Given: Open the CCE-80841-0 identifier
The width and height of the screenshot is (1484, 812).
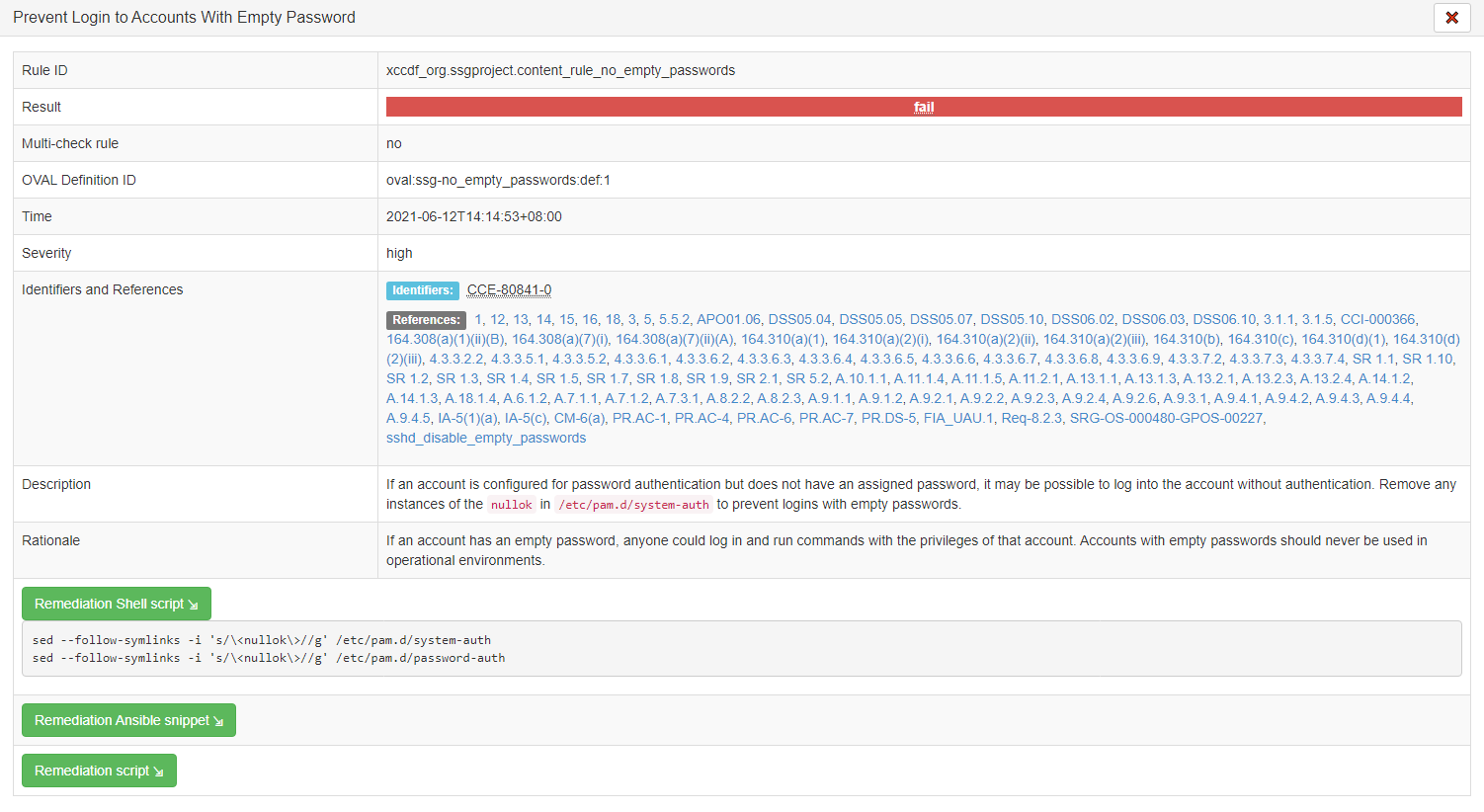Looking at the screenshot, I should point(509,289).
